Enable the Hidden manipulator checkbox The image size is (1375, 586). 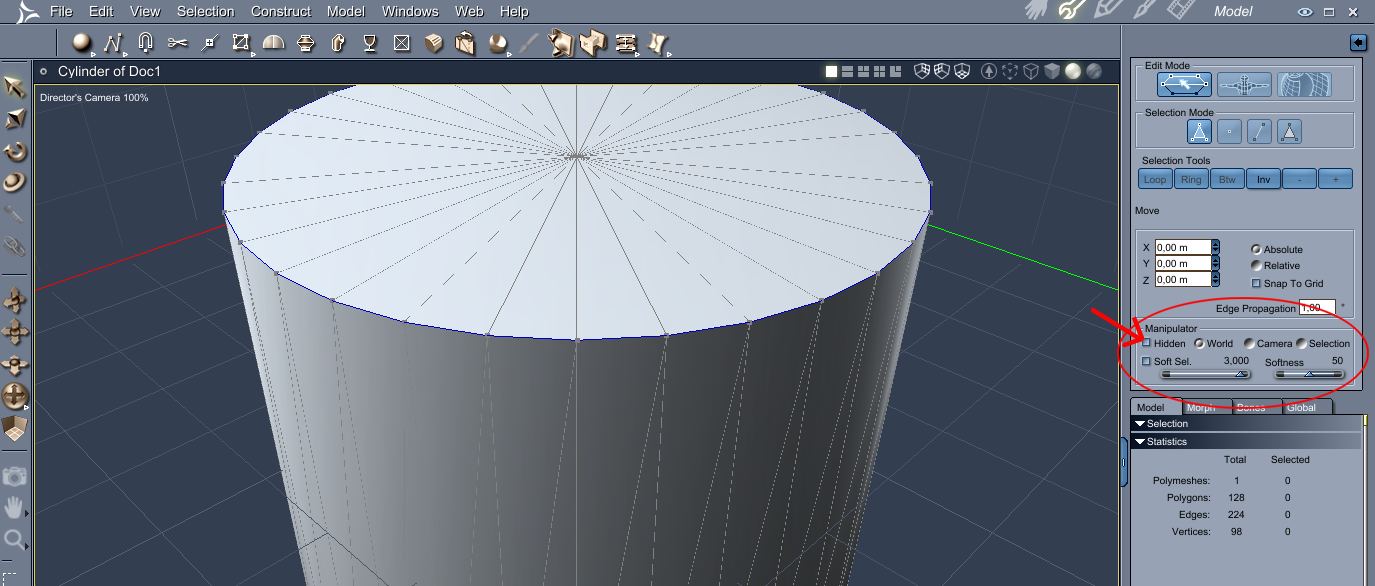[x=1147, y=344]
